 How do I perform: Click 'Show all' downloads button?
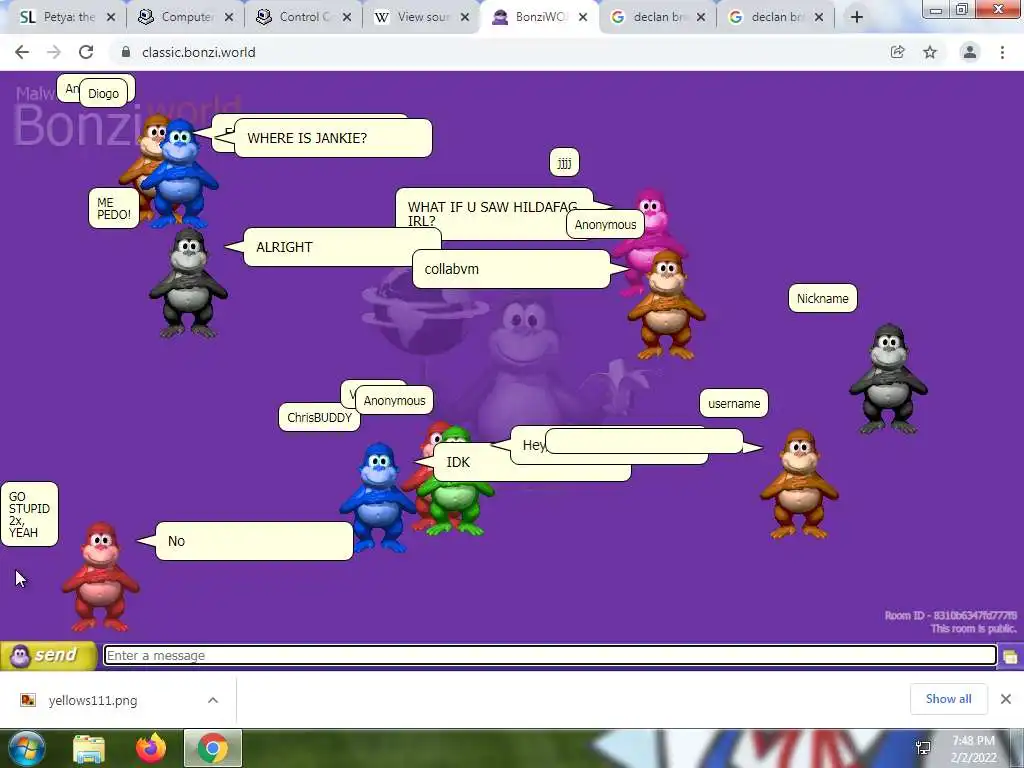(948, 699)
